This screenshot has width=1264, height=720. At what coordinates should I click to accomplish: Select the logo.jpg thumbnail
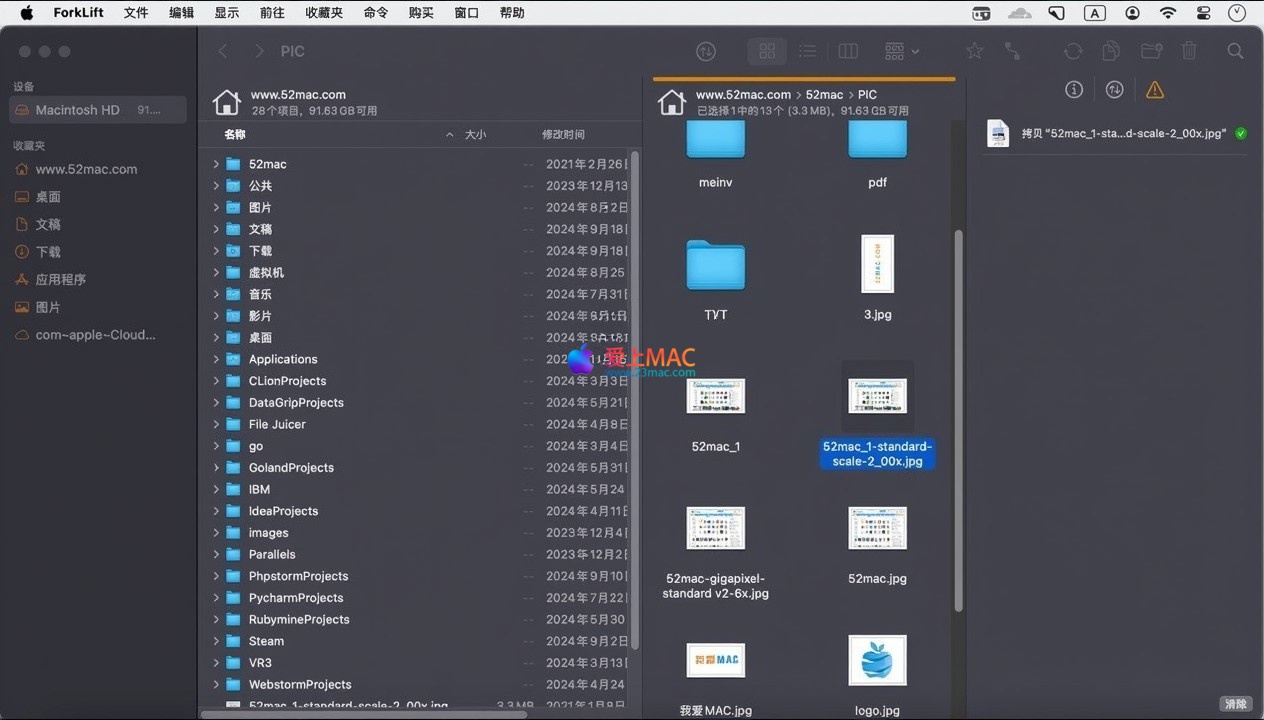click(x=877, y=661)
